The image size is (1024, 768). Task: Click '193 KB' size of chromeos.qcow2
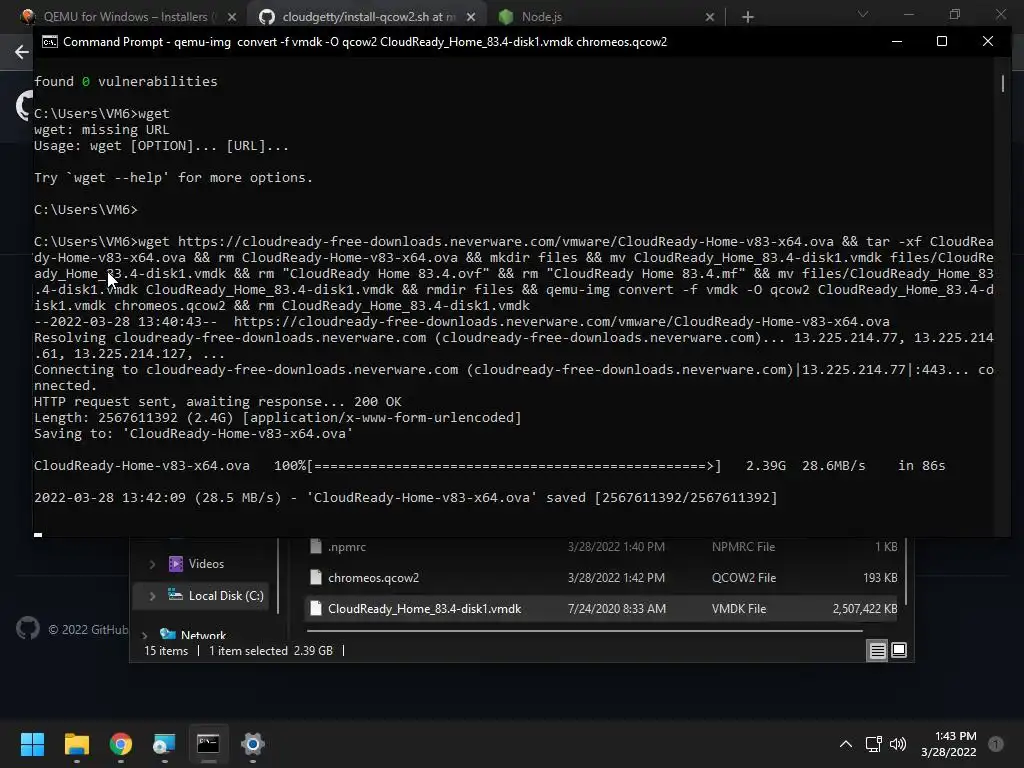pyautogui.click(x=880, y=577)
